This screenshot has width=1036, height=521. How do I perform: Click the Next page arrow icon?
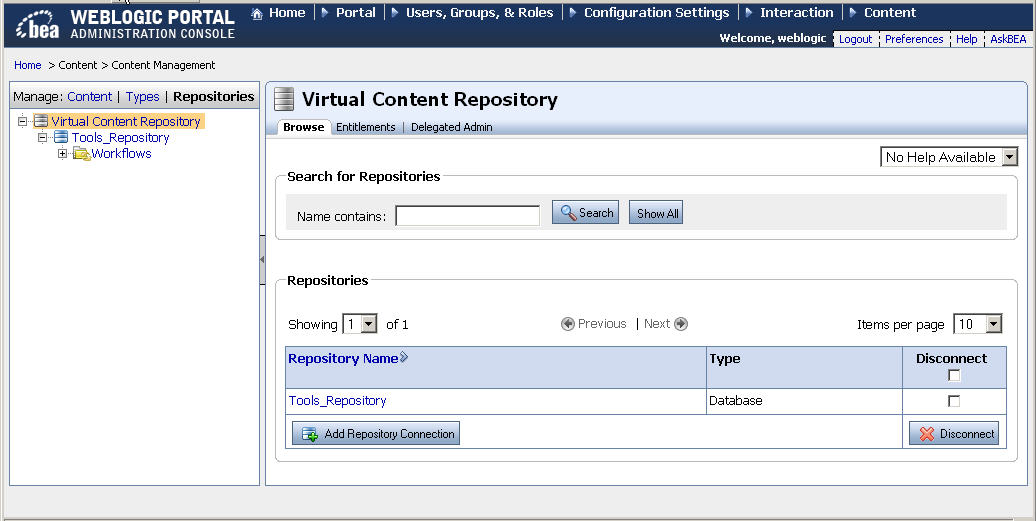pos(681,324)
